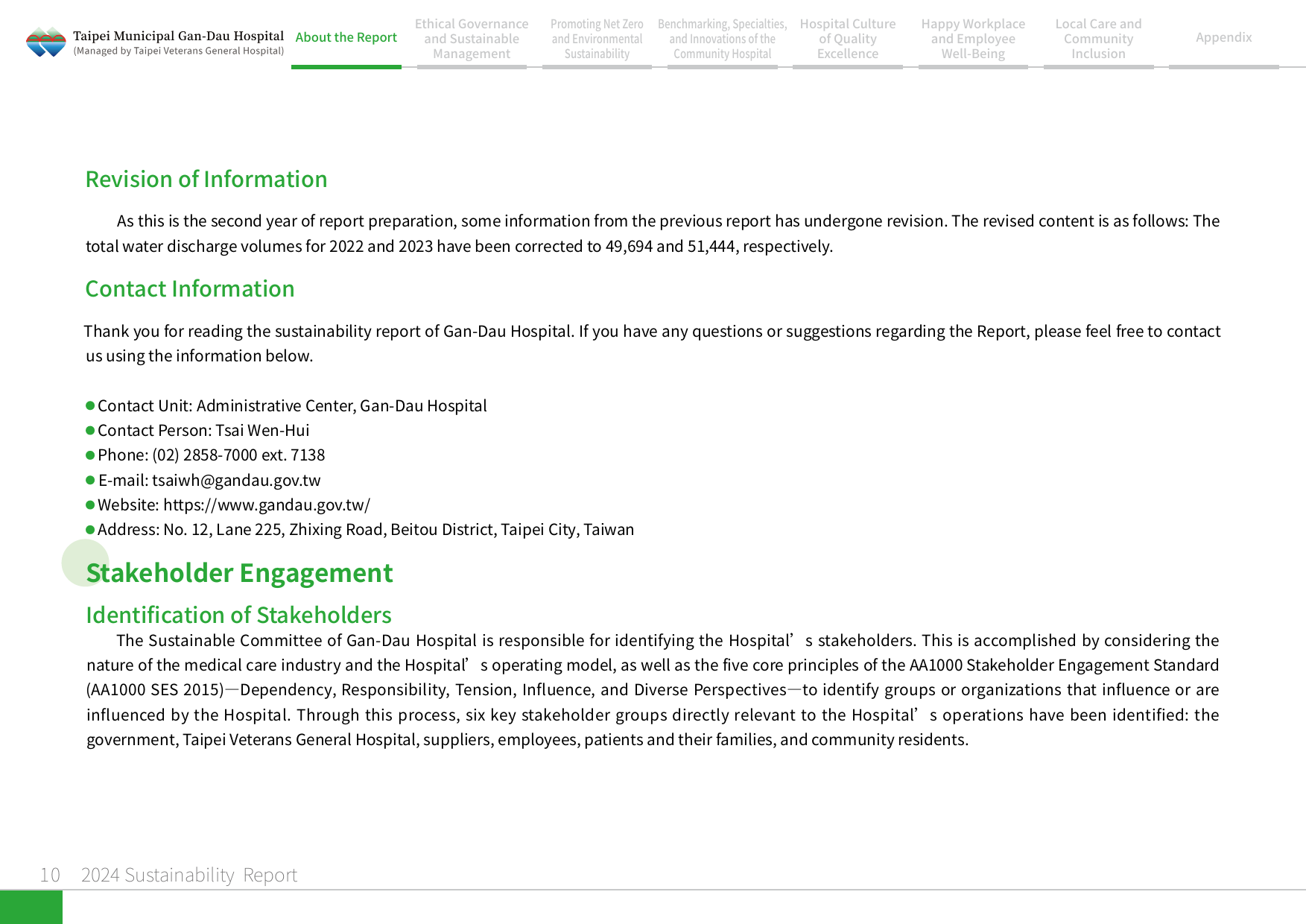1306x924 pixels.
Task: Click the Managed by Taipei Veterans General Hospital subtitle
Action: coord(179,51)
